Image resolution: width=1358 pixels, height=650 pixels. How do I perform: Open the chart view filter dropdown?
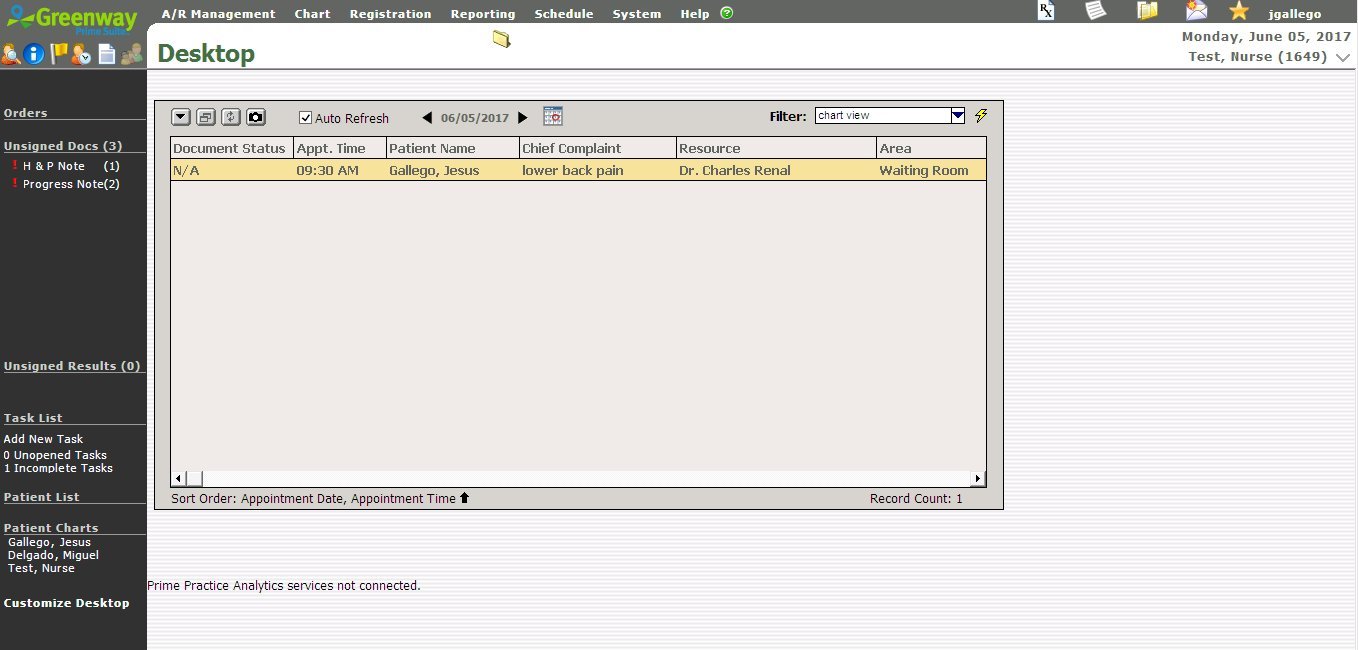tap(957, 116)
